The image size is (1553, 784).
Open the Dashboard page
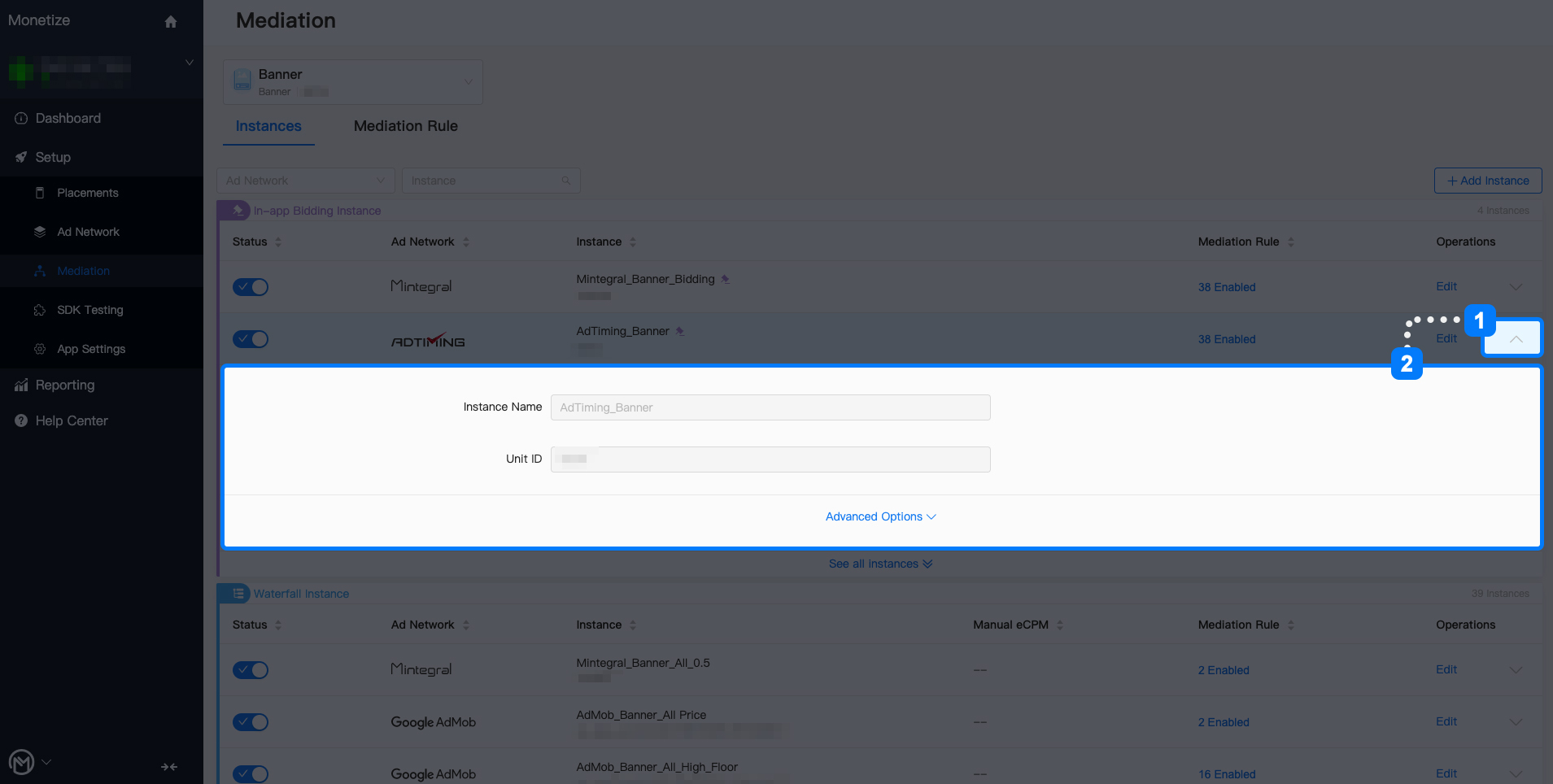pyautogui.click(x=68, y=118)
